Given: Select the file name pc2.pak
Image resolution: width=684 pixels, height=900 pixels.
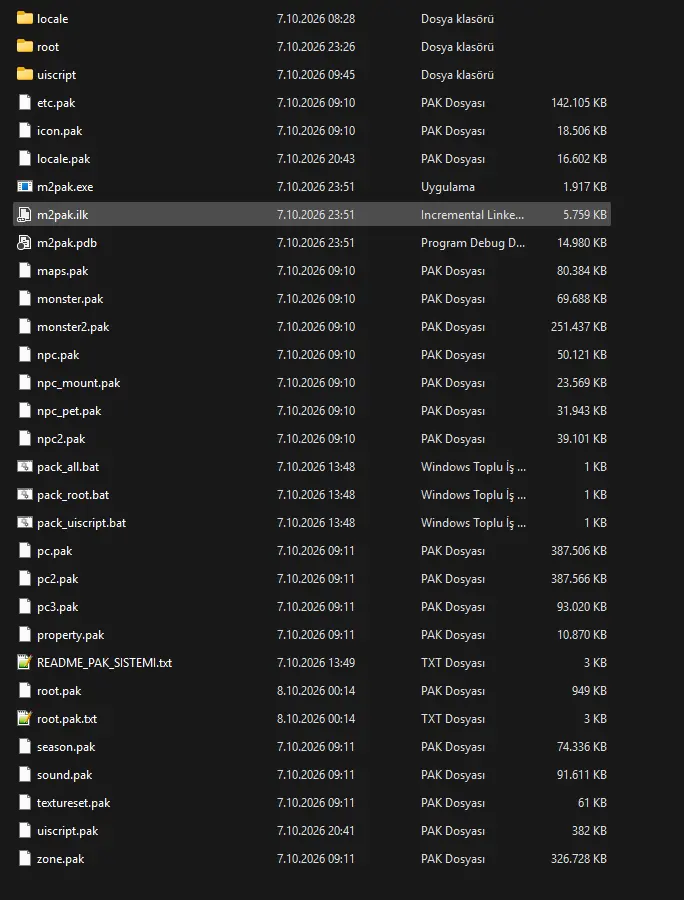Looking at the screenshot, I should point(57,579).
